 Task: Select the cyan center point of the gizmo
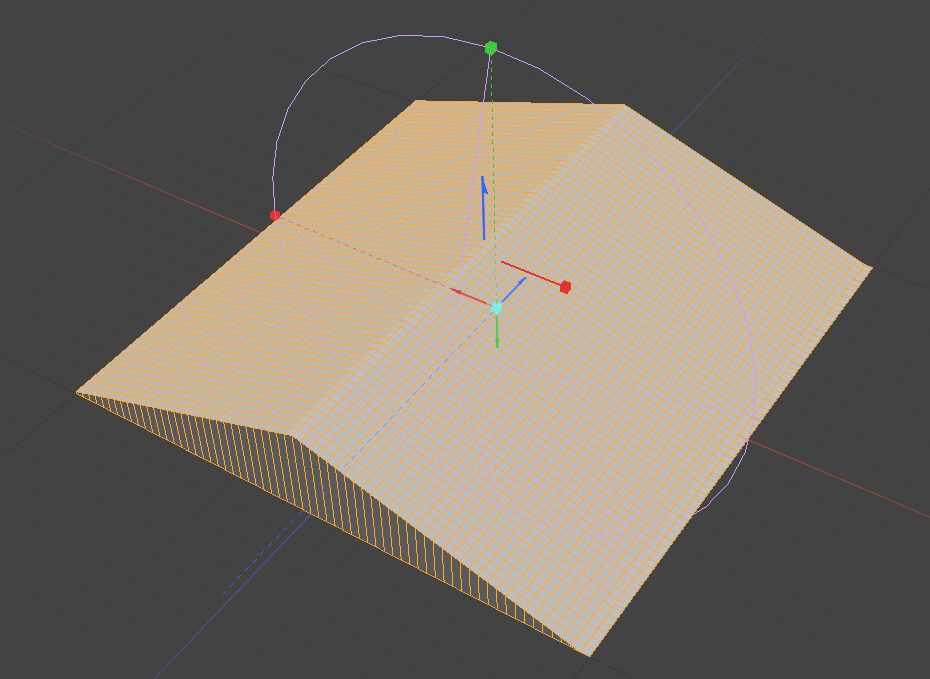click(497, 308)
